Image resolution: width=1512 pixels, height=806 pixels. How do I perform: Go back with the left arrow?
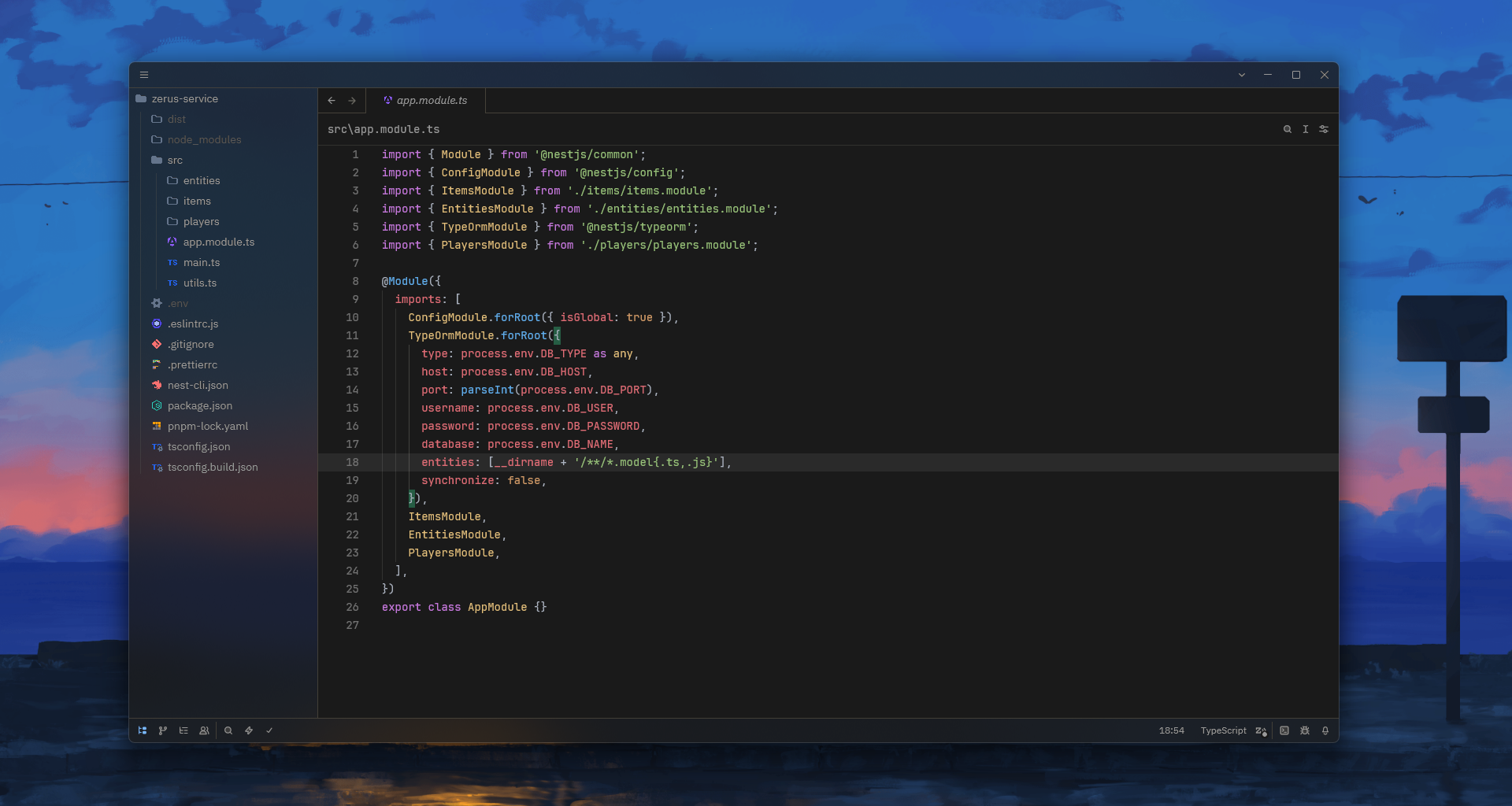point(332,101)
